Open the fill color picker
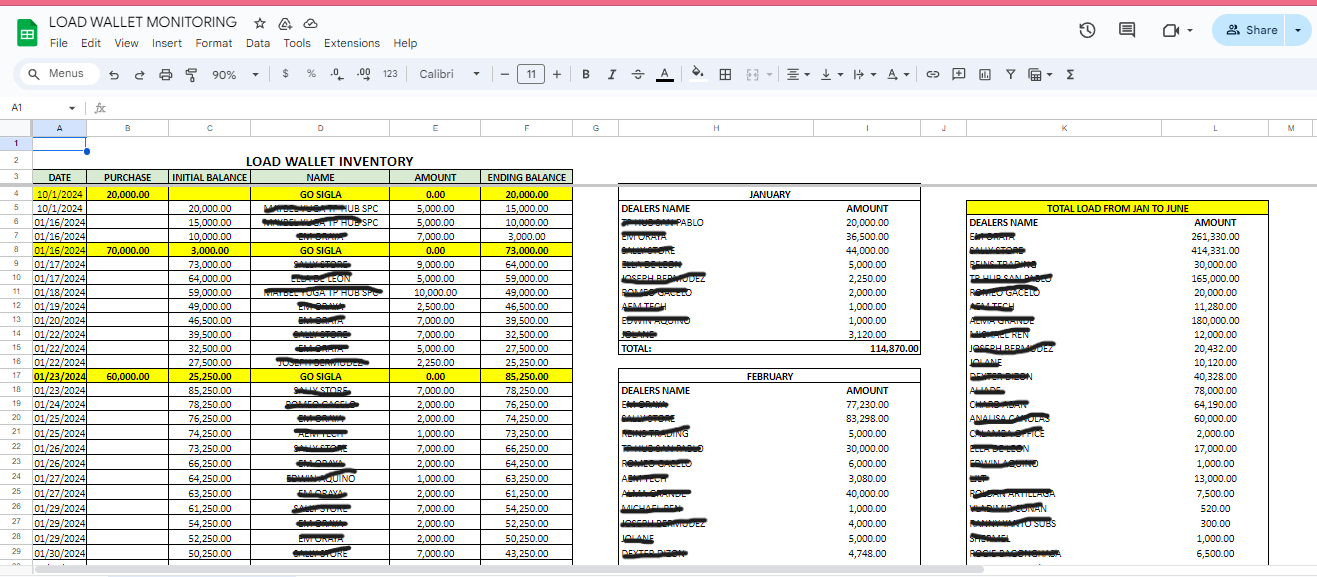The image size is (1317, 577). (698, 74)
